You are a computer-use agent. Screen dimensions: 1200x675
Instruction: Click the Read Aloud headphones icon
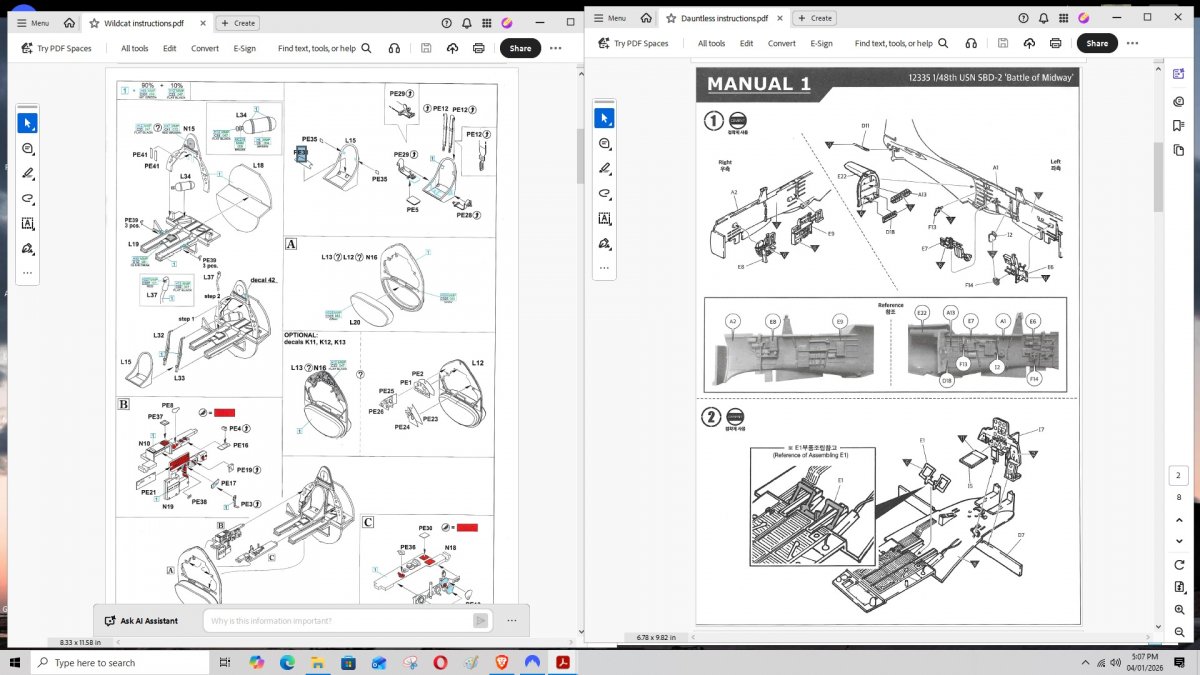point(395,47)
